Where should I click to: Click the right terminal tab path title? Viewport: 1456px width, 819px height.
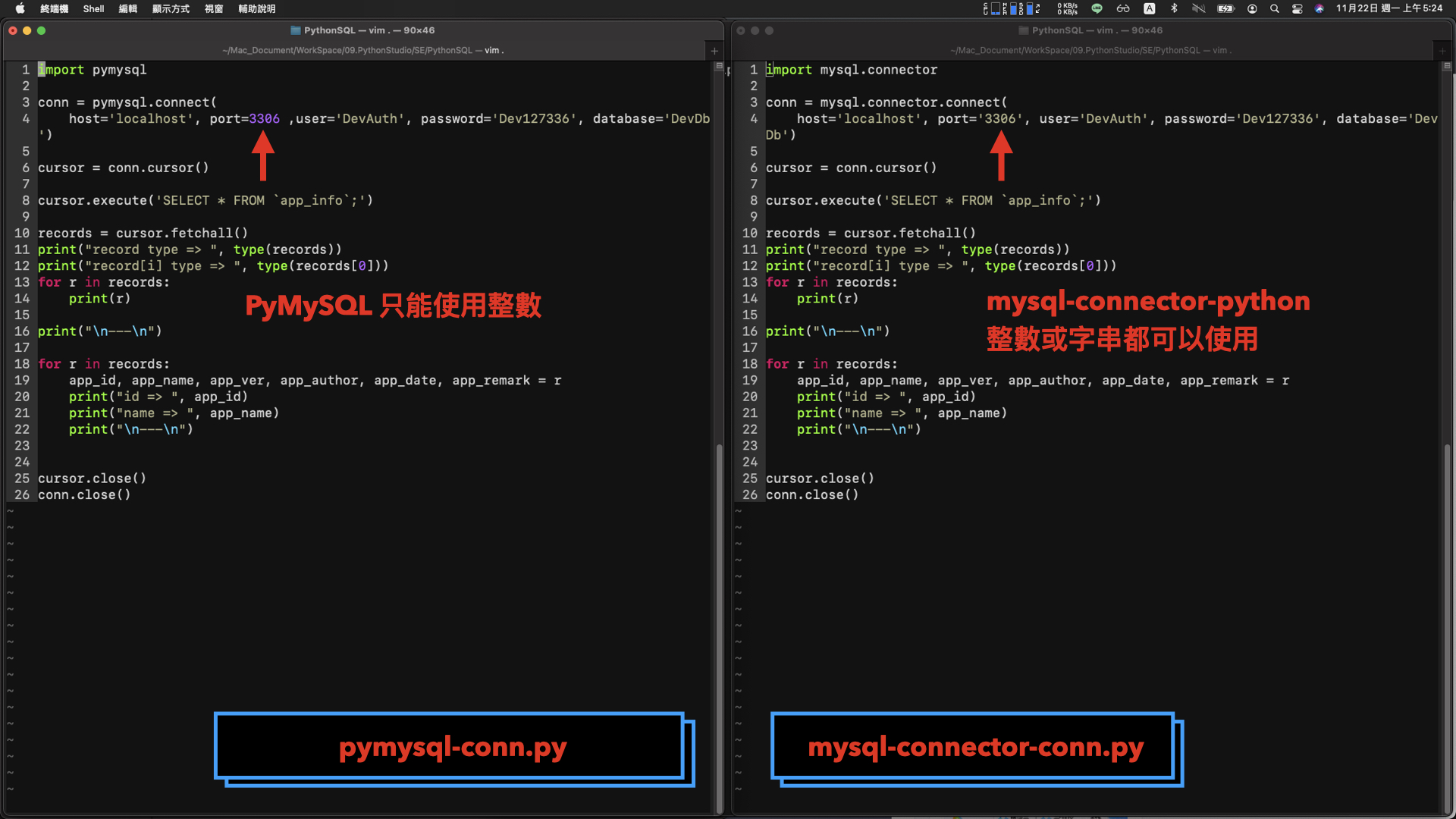point(1090,50)
